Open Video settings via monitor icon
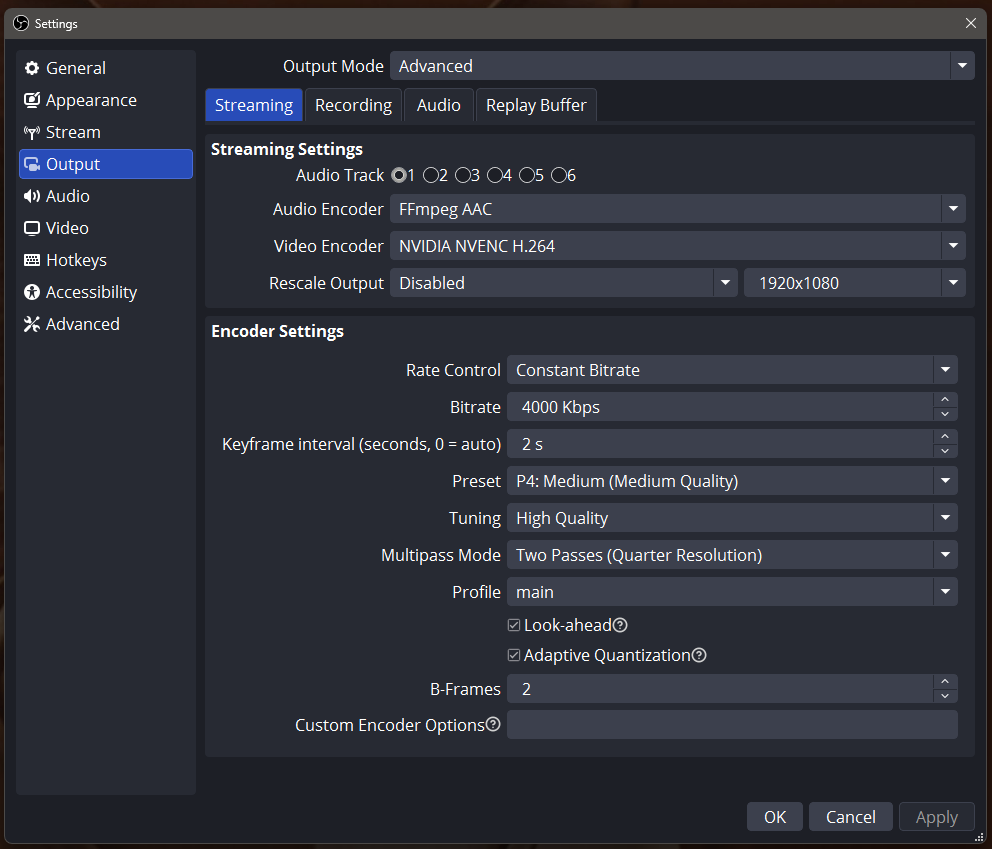This screenshot has width=992, height=849. (x=32, y=228)
